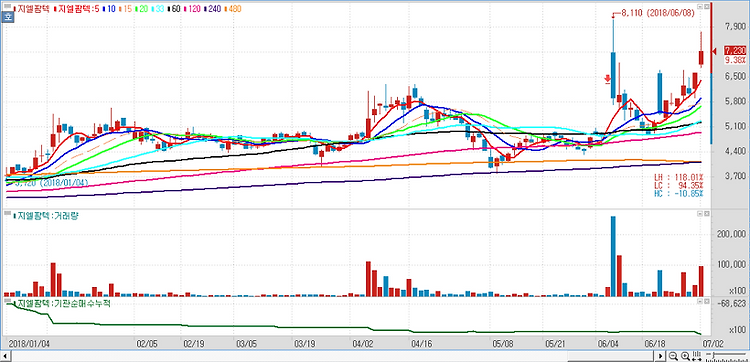Select the 10-day moving average legend
The height and width of the screenshot is (362, 750).
(110, 9)
